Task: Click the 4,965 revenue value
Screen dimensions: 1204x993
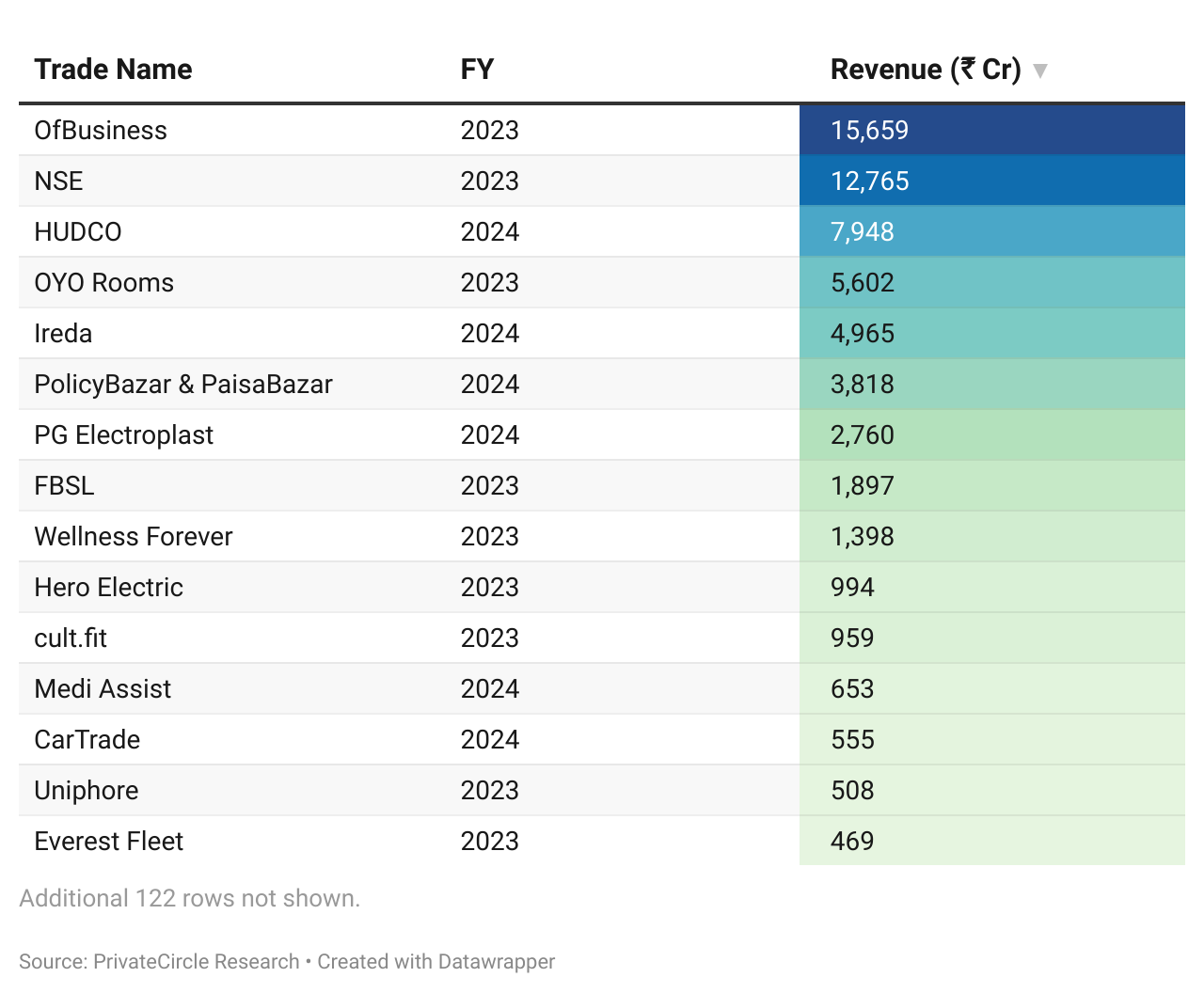Action: pyautogui.click(x=863, y=334)
